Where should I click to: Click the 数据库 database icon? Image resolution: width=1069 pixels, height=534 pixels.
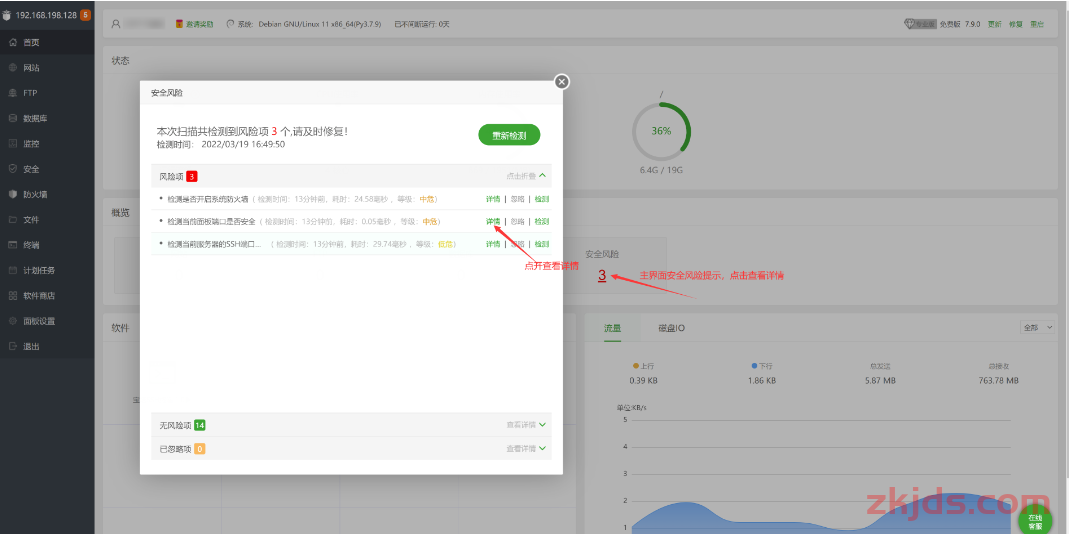point(12,118)
